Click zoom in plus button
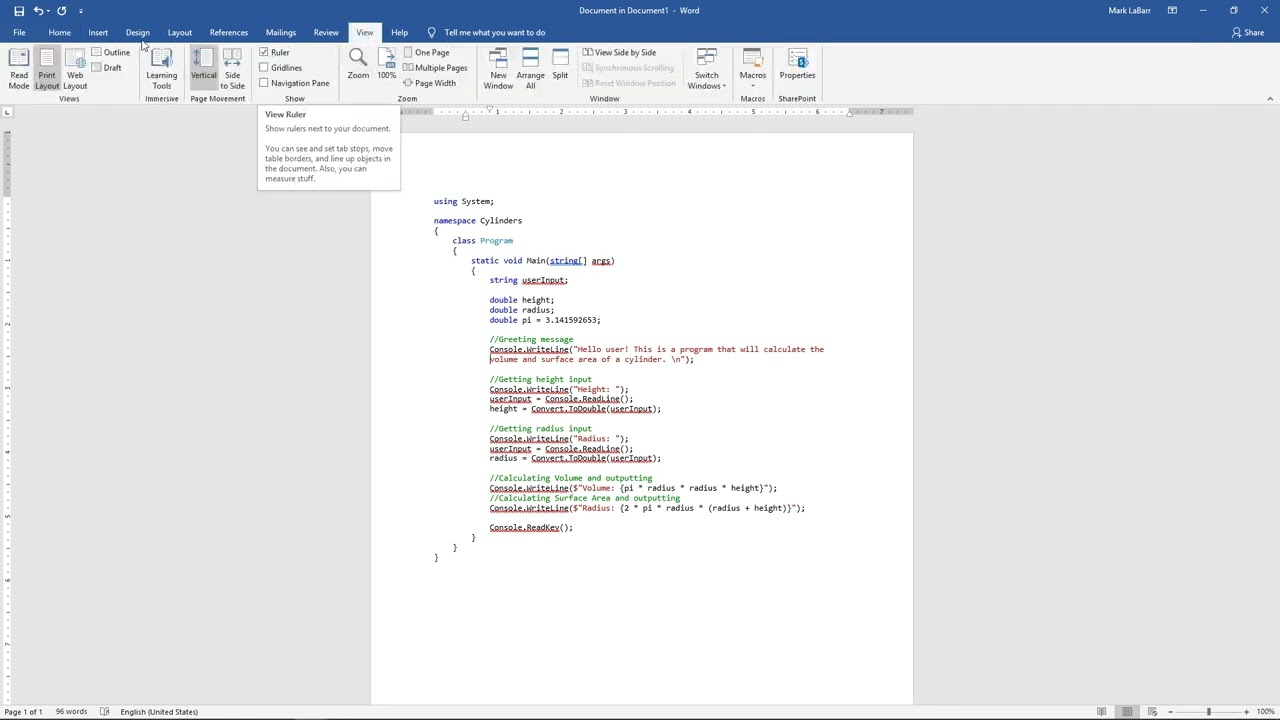1280x720 pixels. coord(1246,712)
